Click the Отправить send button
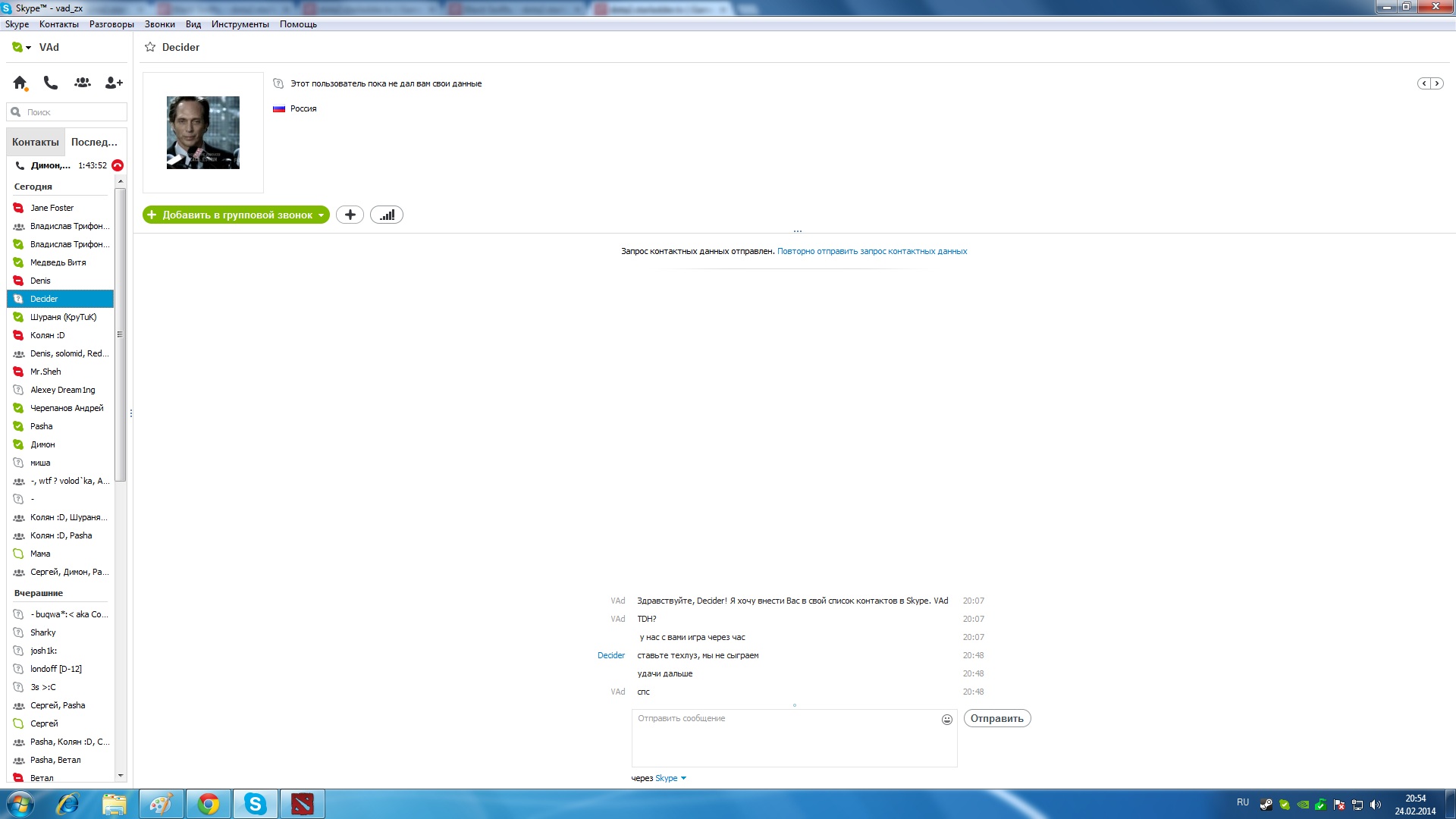Screen dimensions: 1456x819 click(996, 718)
